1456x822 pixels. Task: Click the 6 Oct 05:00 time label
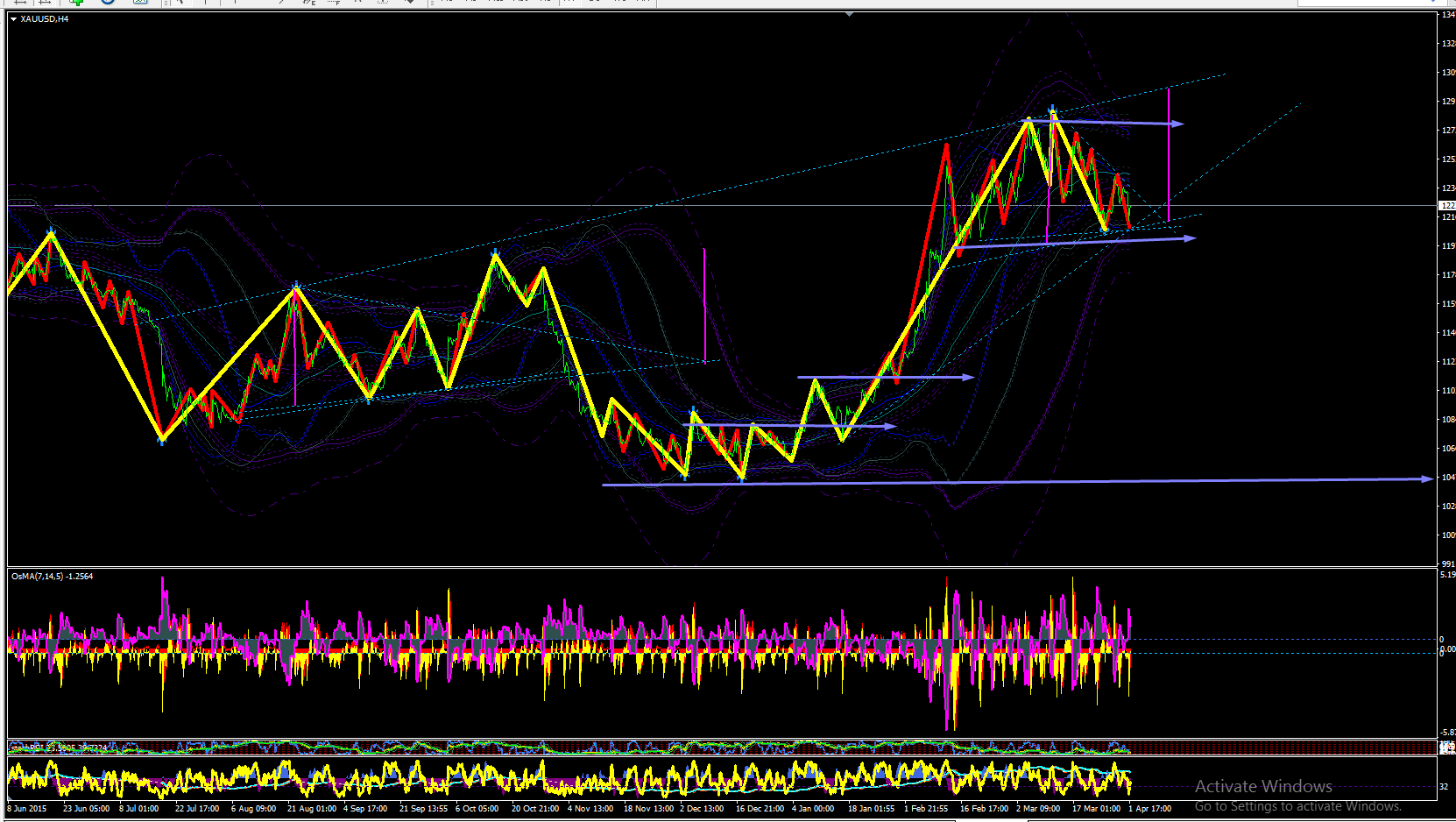coord(477,808)
